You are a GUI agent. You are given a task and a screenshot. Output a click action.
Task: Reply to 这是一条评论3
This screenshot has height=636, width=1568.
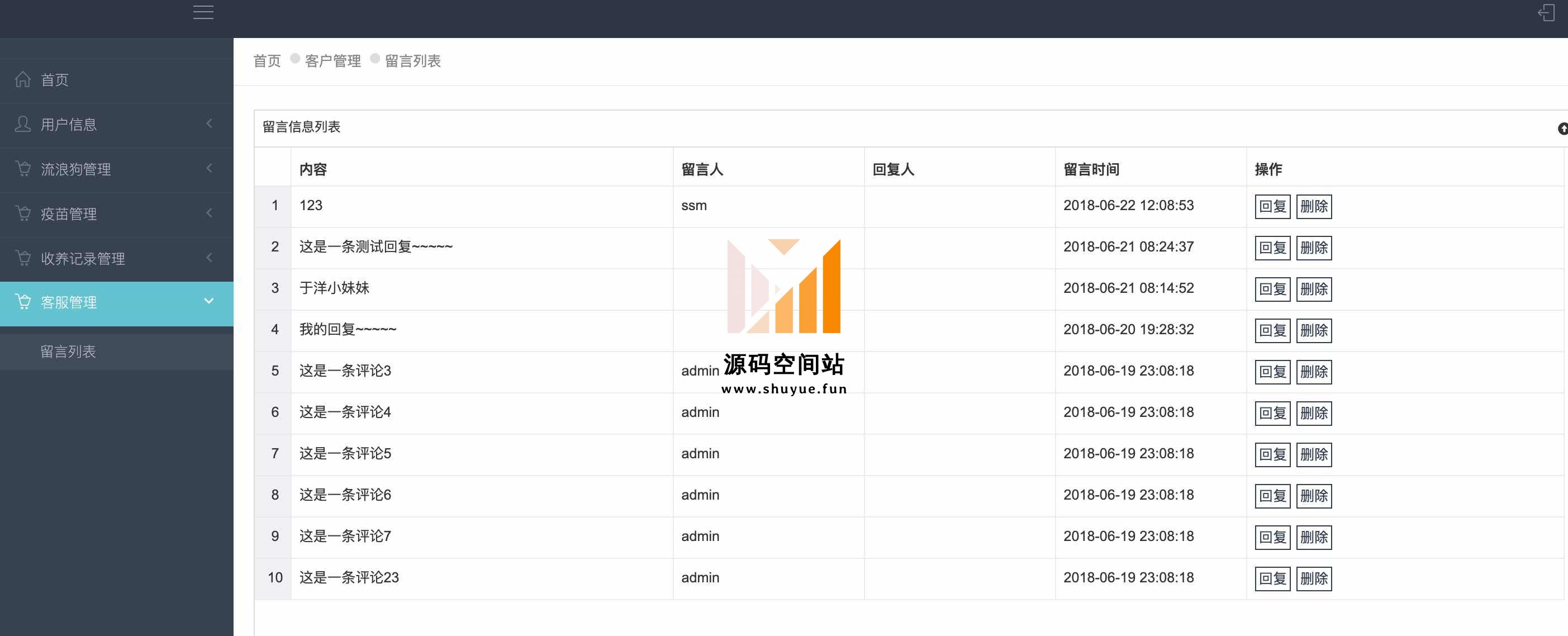[1272, 372]
